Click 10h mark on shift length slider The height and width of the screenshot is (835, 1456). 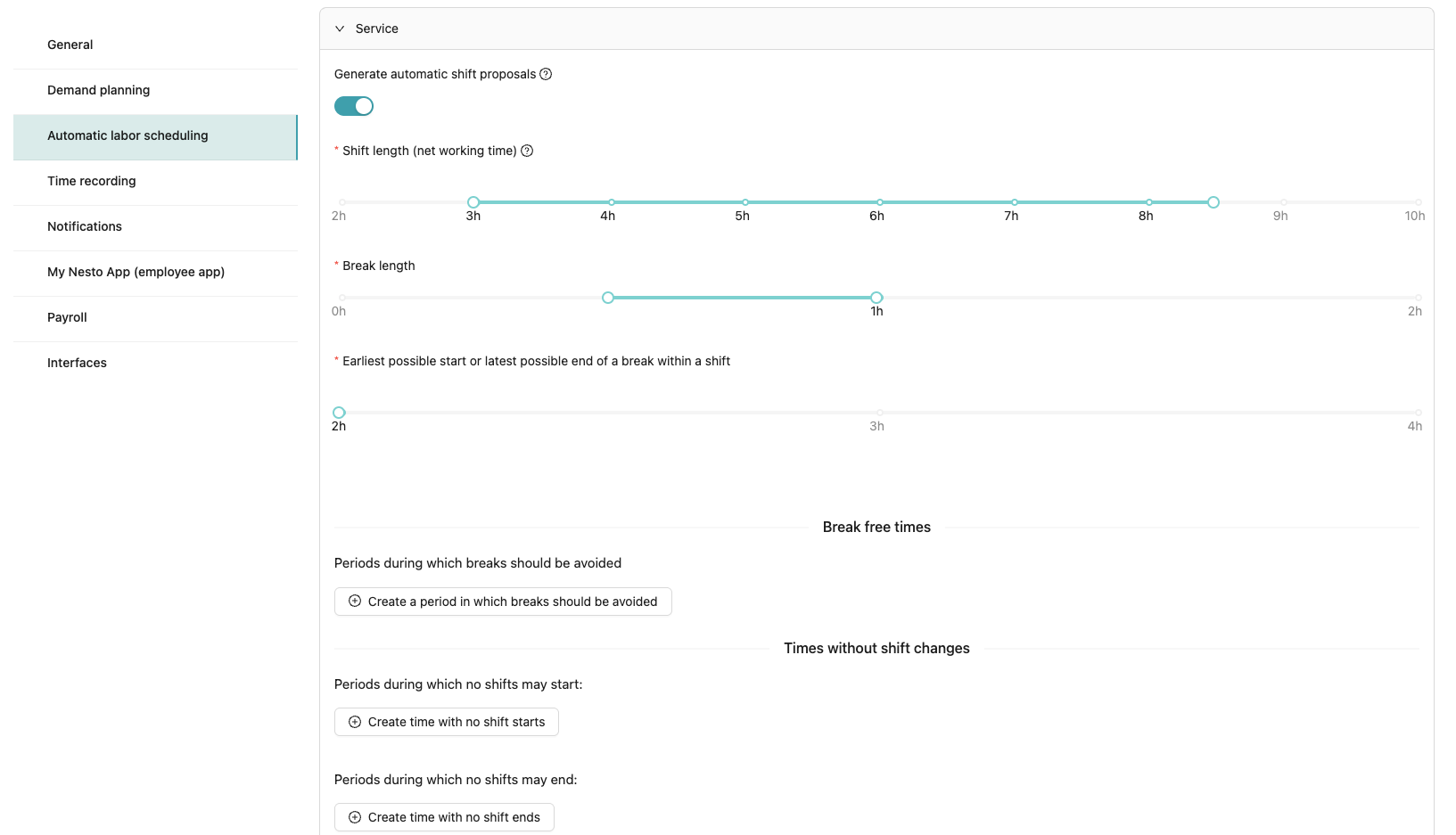coord(1418,202)
